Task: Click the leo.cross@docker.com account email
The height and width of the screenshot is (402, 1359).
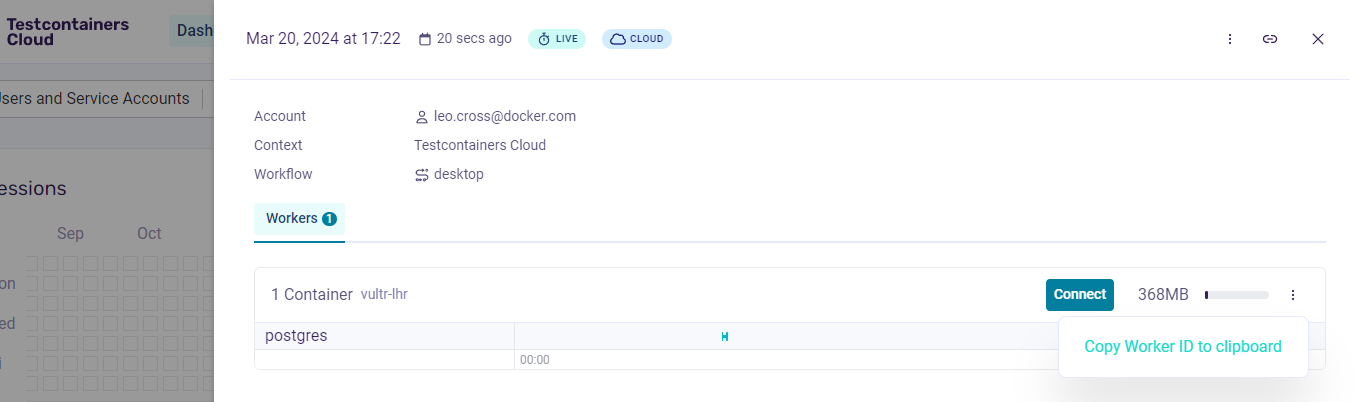Action: click(x=504, y=116)
